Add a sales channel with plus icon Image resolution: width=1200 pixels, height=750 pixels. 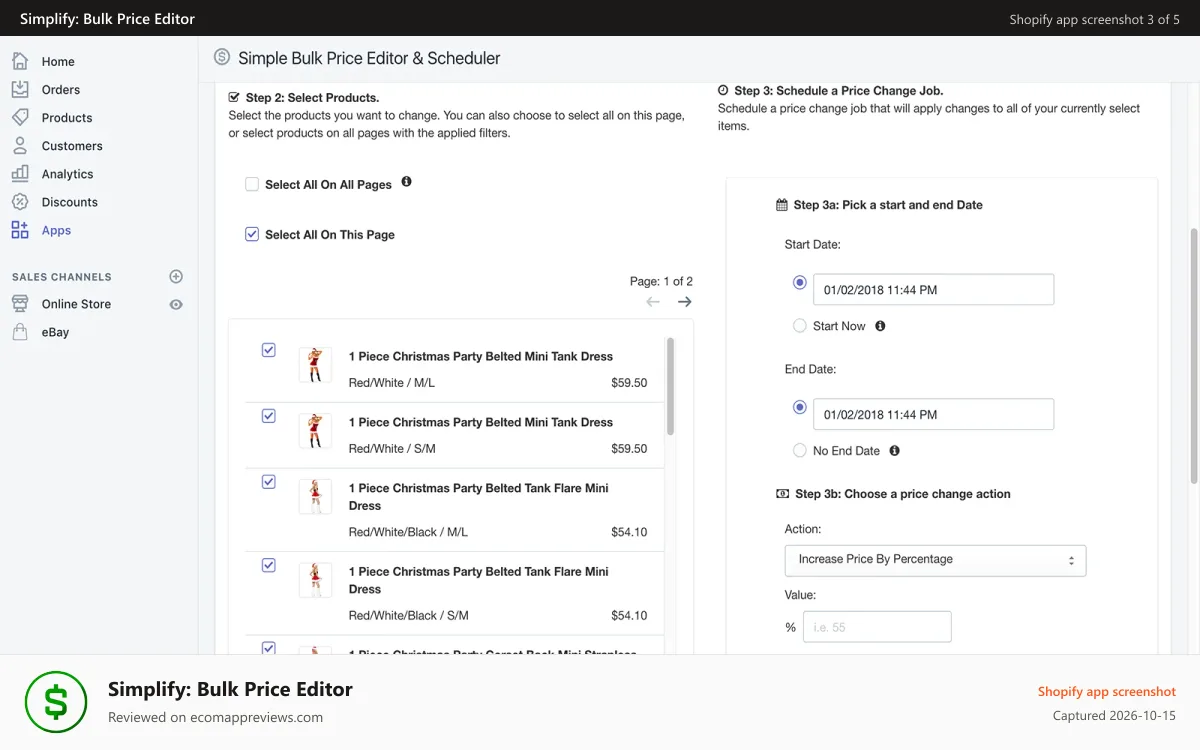coord(176,276)
